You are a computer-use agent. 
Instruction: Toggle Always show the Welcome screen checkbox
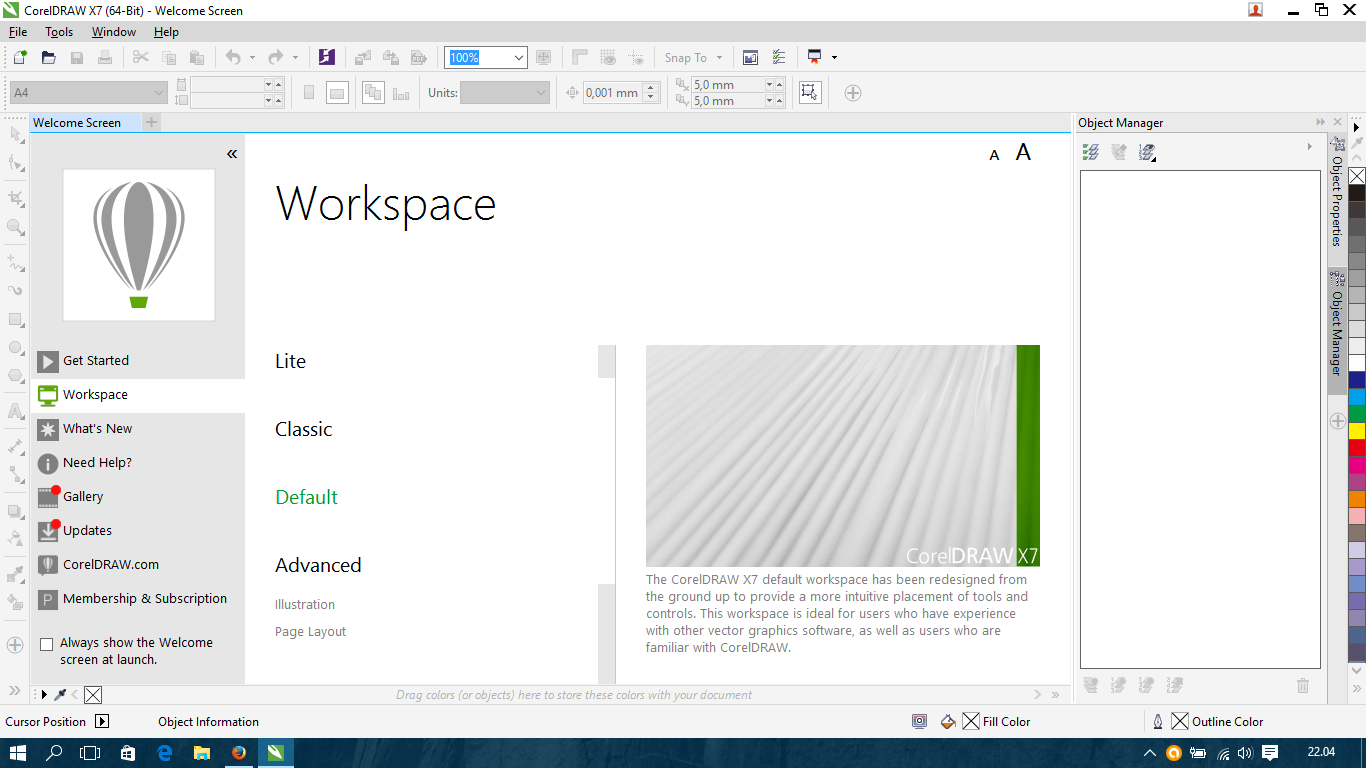click(46, 645)
